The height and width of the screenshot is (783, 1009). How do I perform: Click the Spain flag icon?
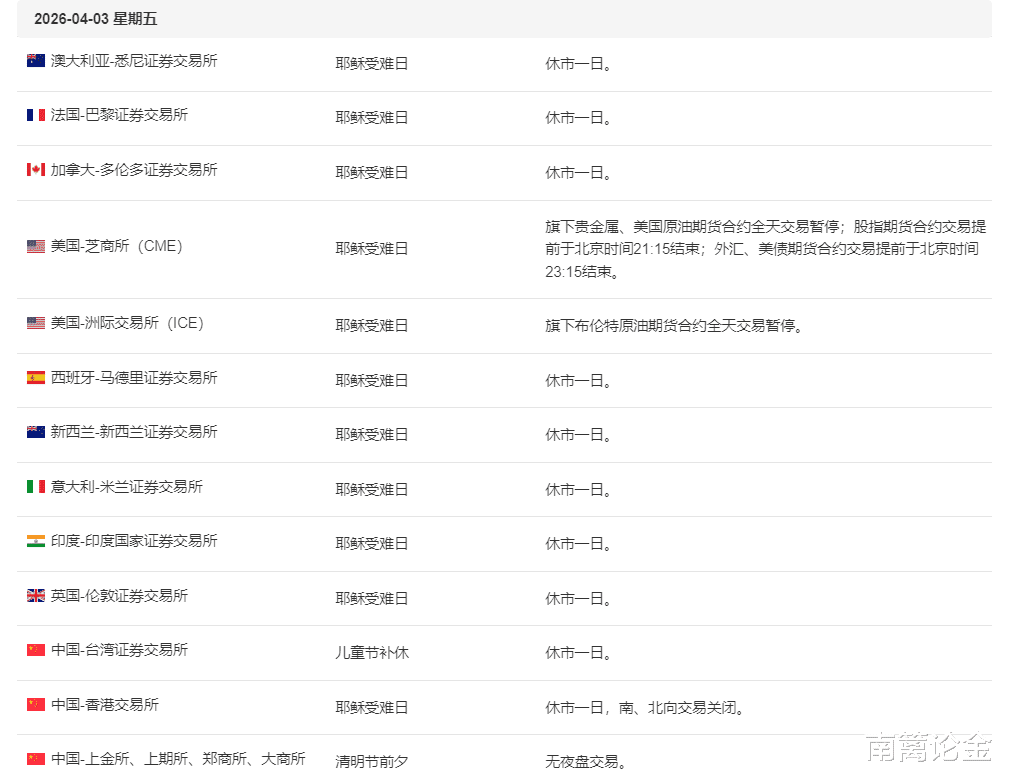click(35, 377)
